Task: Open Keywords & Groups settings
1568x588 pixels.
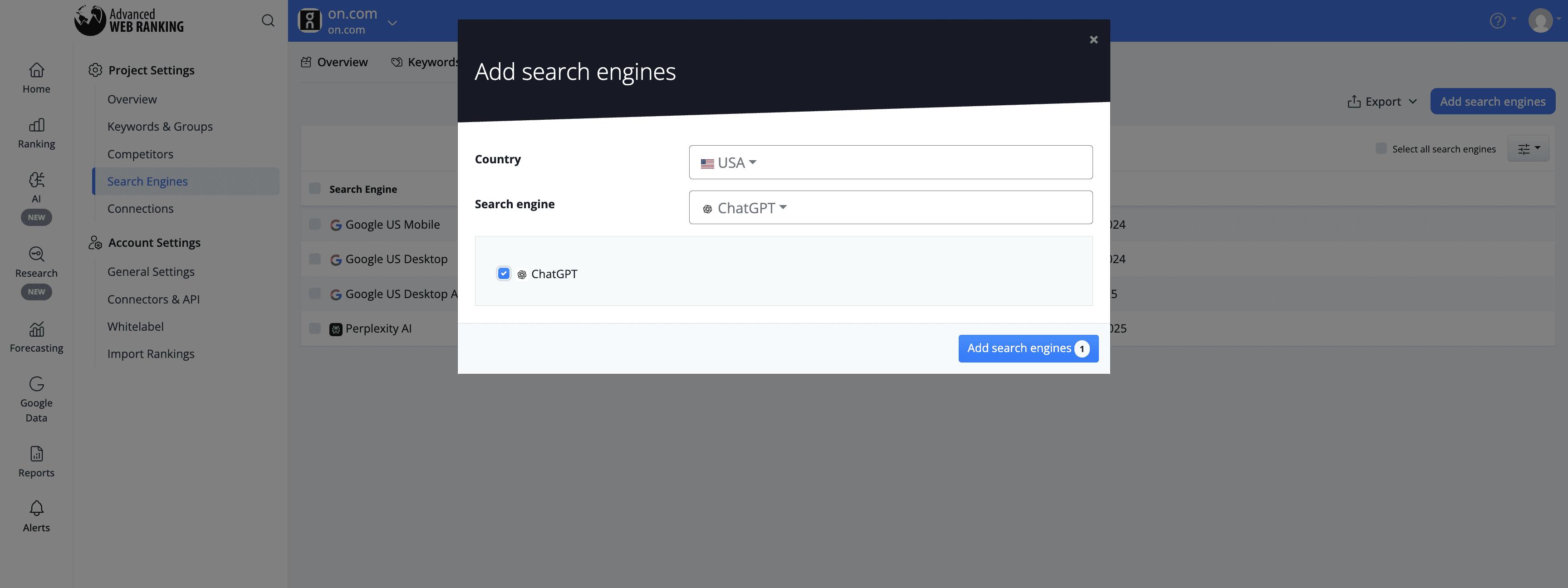Action: point(160,127)
